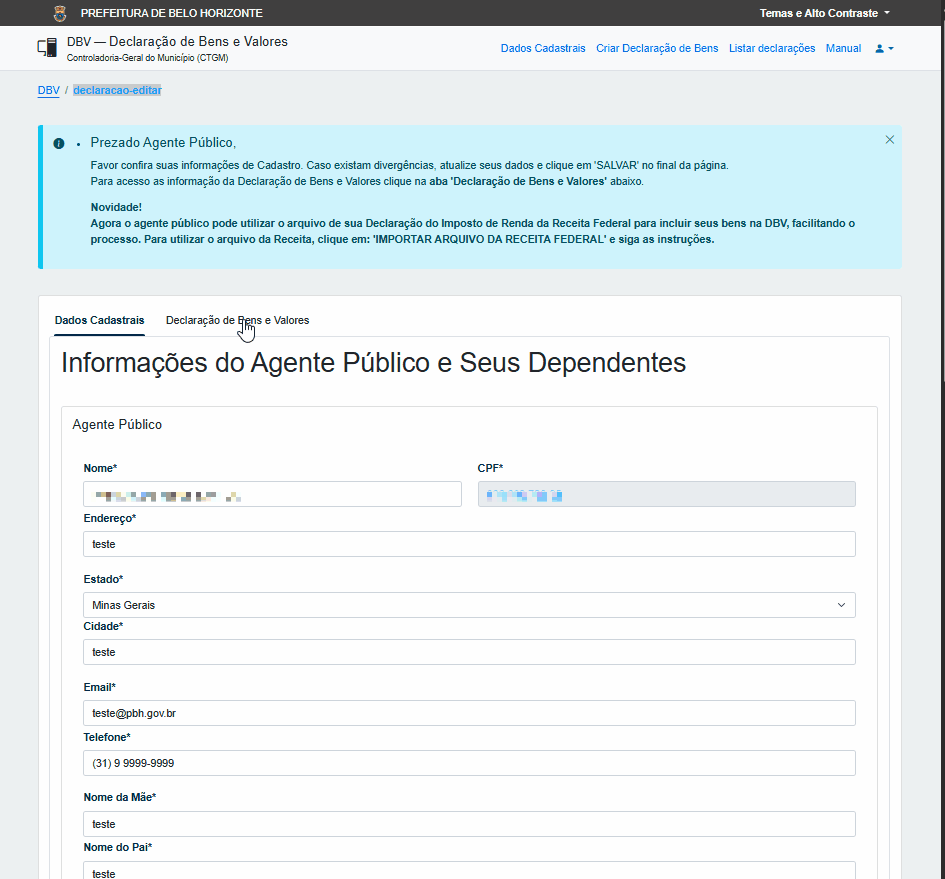Click the DBV breadcrumb link
Screen dimensions: 945x879
coord(48,90)
